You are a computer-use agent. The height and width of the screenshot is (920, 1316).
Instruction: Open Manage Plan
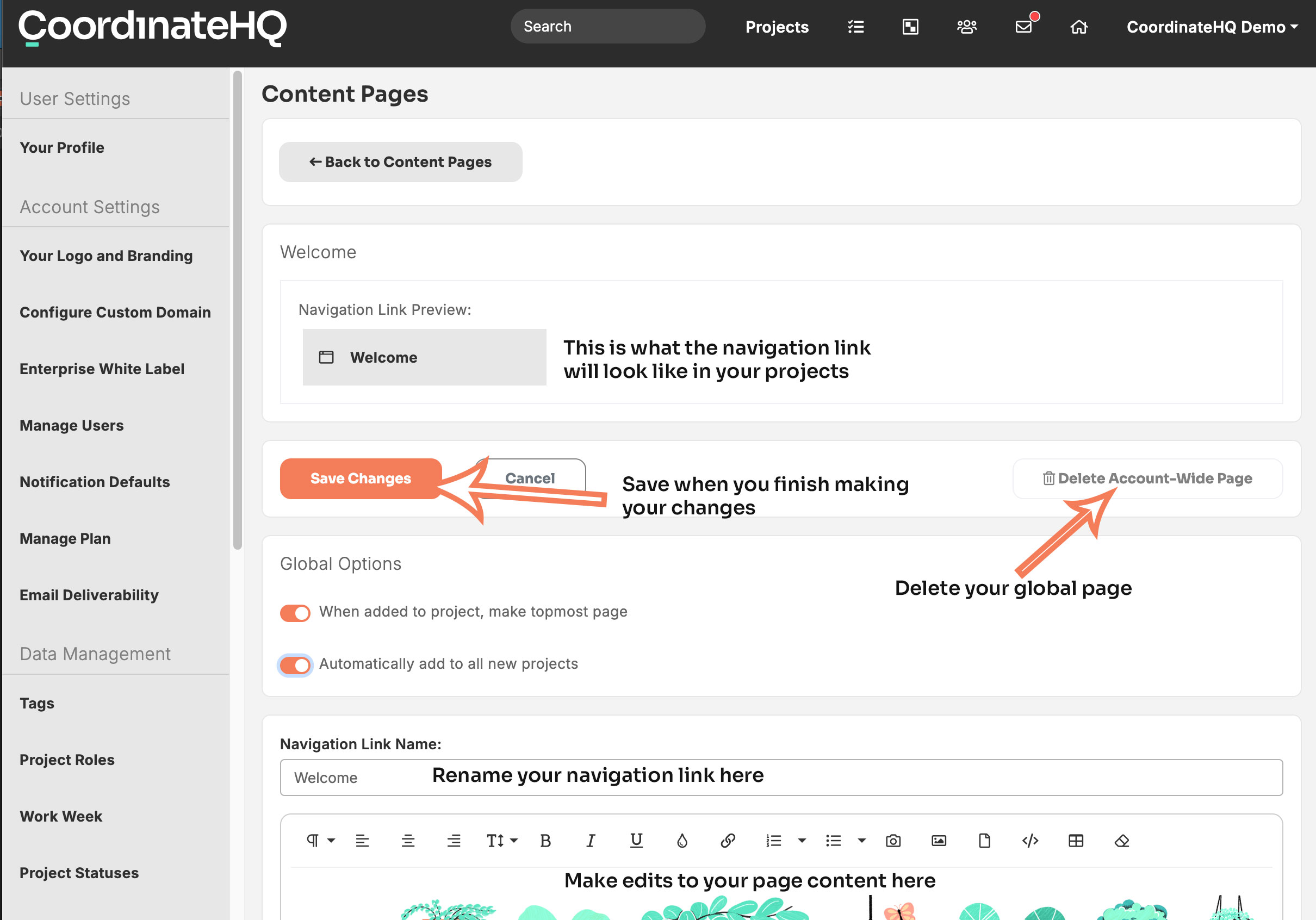pyautogui.click(x=65, y=539)
